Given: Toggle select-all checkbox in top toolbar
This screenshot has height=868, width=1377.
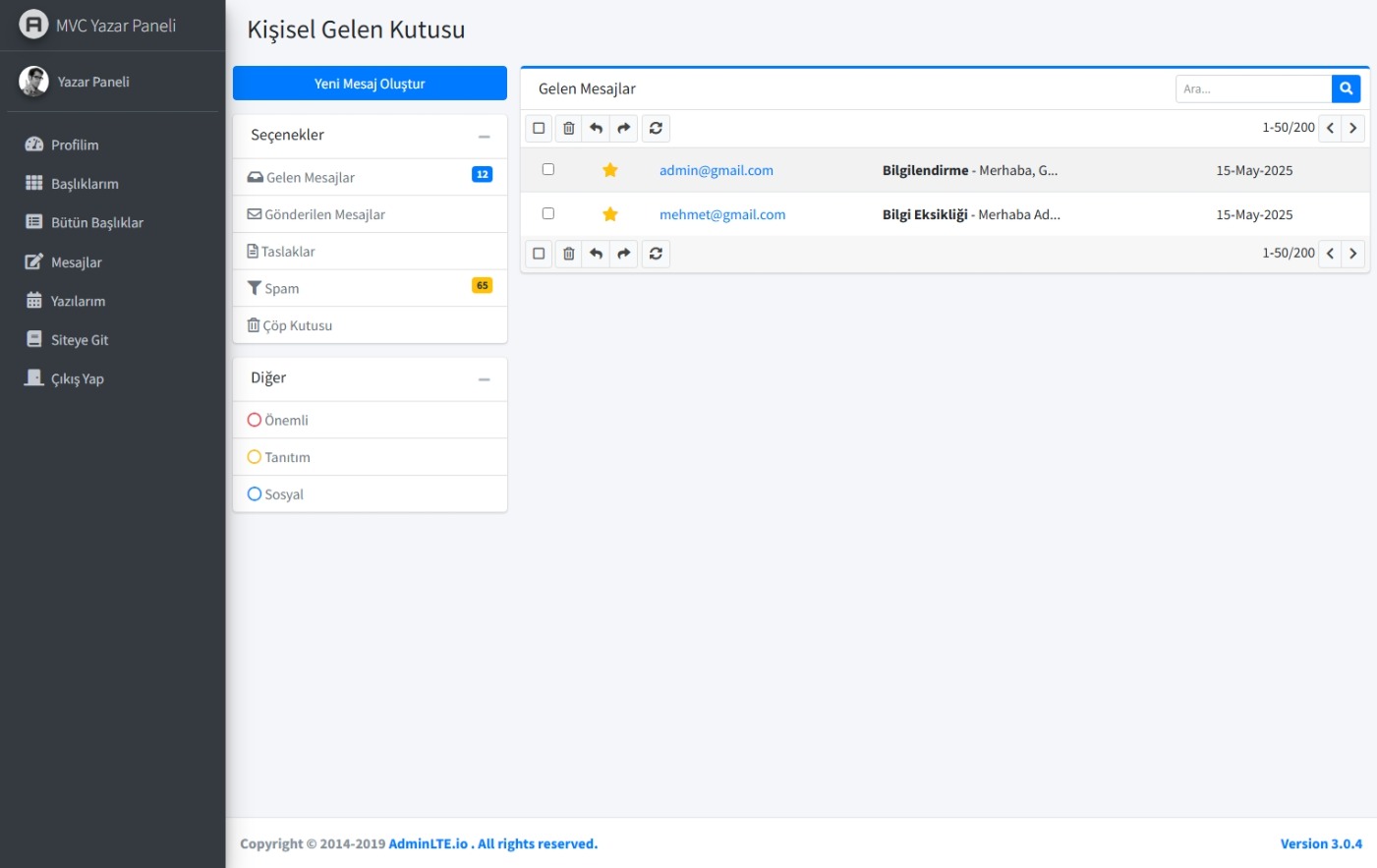Looking at the screenshot, I should pos(539,129).
